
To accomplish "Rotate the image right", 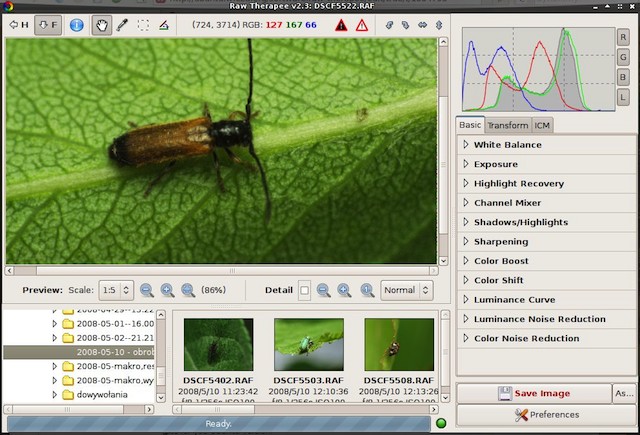I will tap(405, 25).
